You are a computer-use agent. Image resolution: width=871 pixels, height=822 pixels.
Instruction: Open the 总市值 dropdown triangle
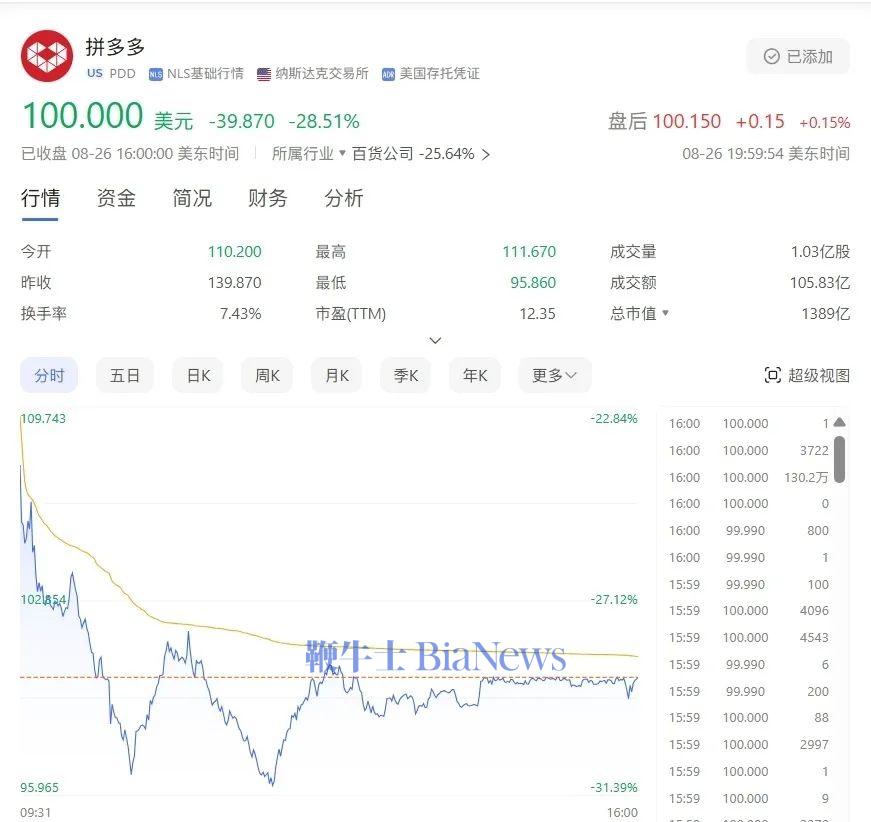(x=665, y=313)
